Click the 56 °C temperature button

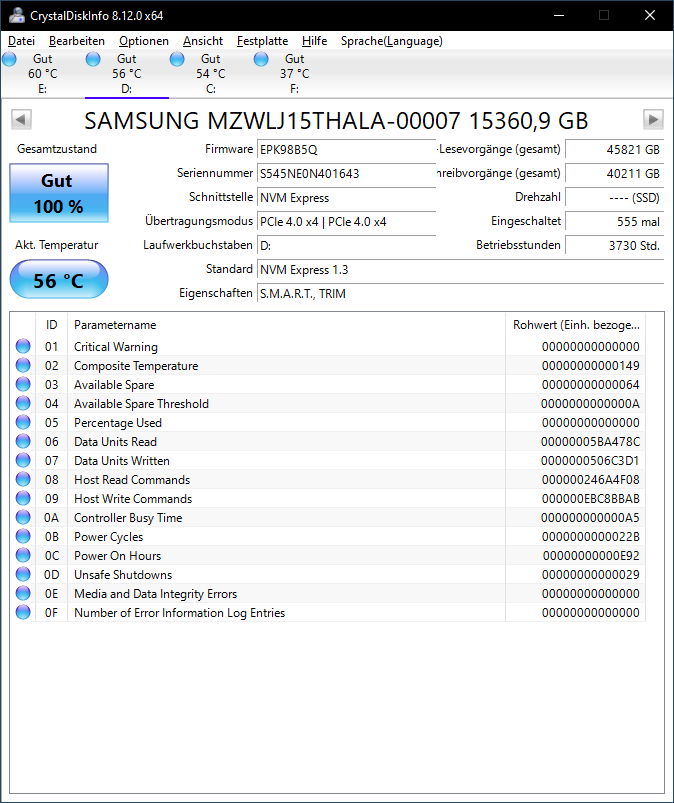tap(59, 280)
